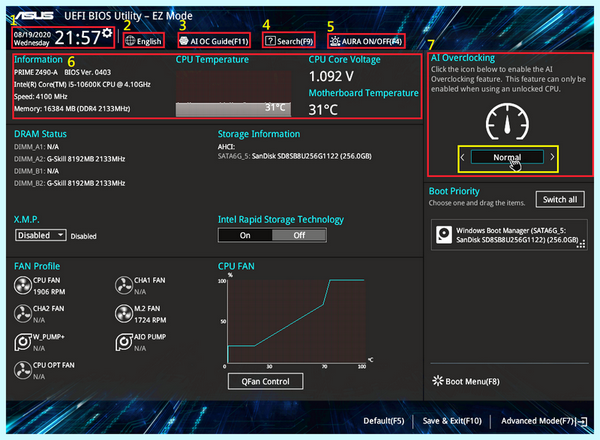This screenshot has height=440, width=600.
Task: Click the Switch all button
Action: click(x=560, y=199)
